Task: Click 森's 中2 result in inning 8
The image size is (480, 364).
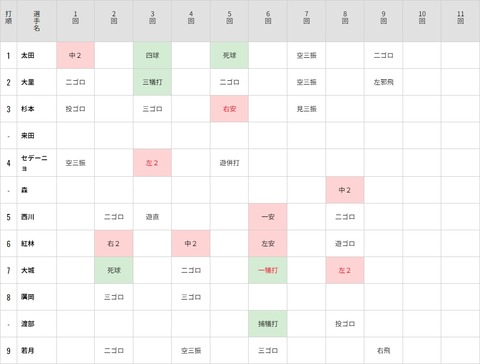Action: [345, 190]
